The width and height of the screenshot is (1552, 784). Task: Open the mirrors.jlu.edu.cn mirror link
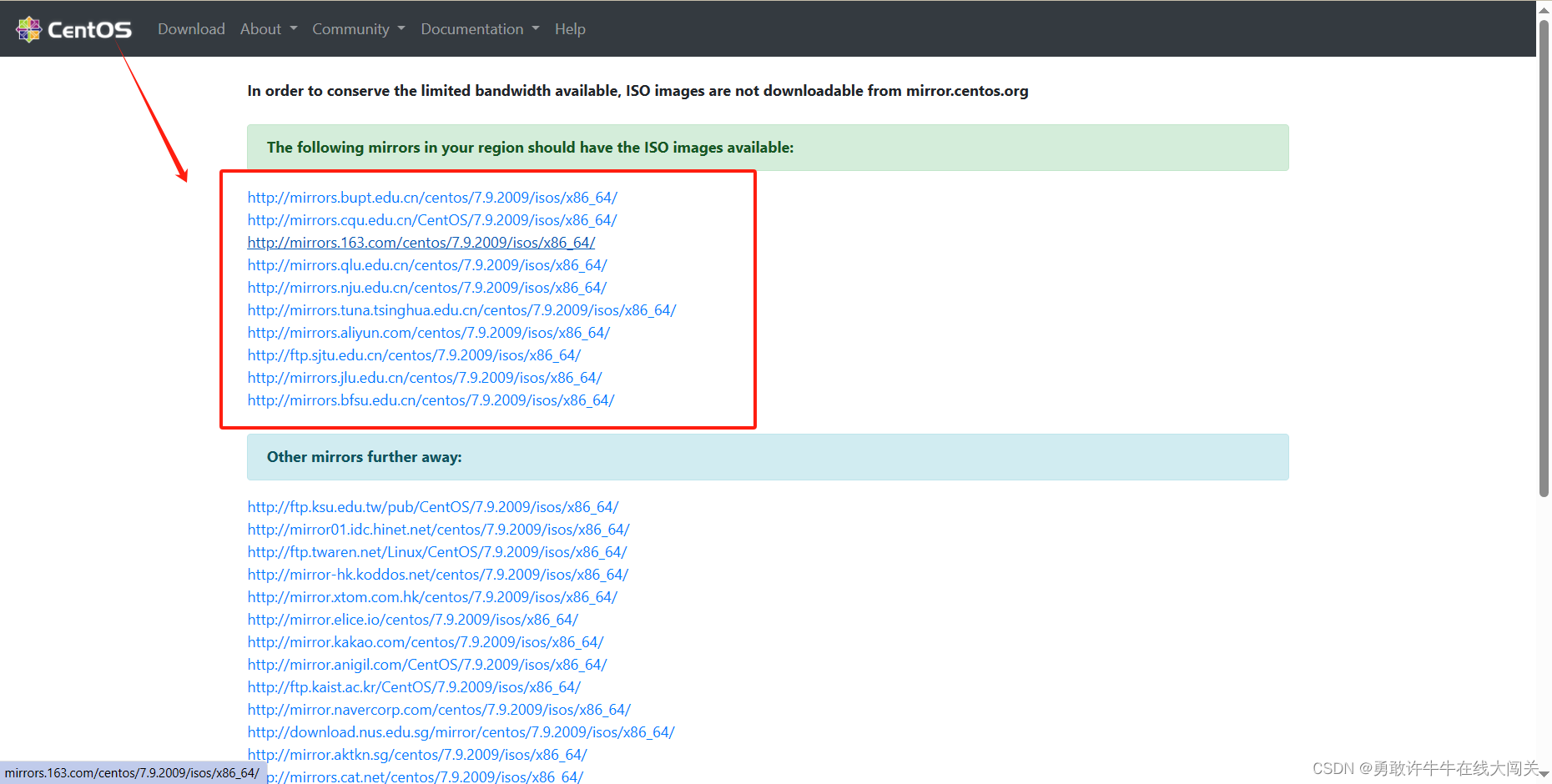(x=425, y=378)
